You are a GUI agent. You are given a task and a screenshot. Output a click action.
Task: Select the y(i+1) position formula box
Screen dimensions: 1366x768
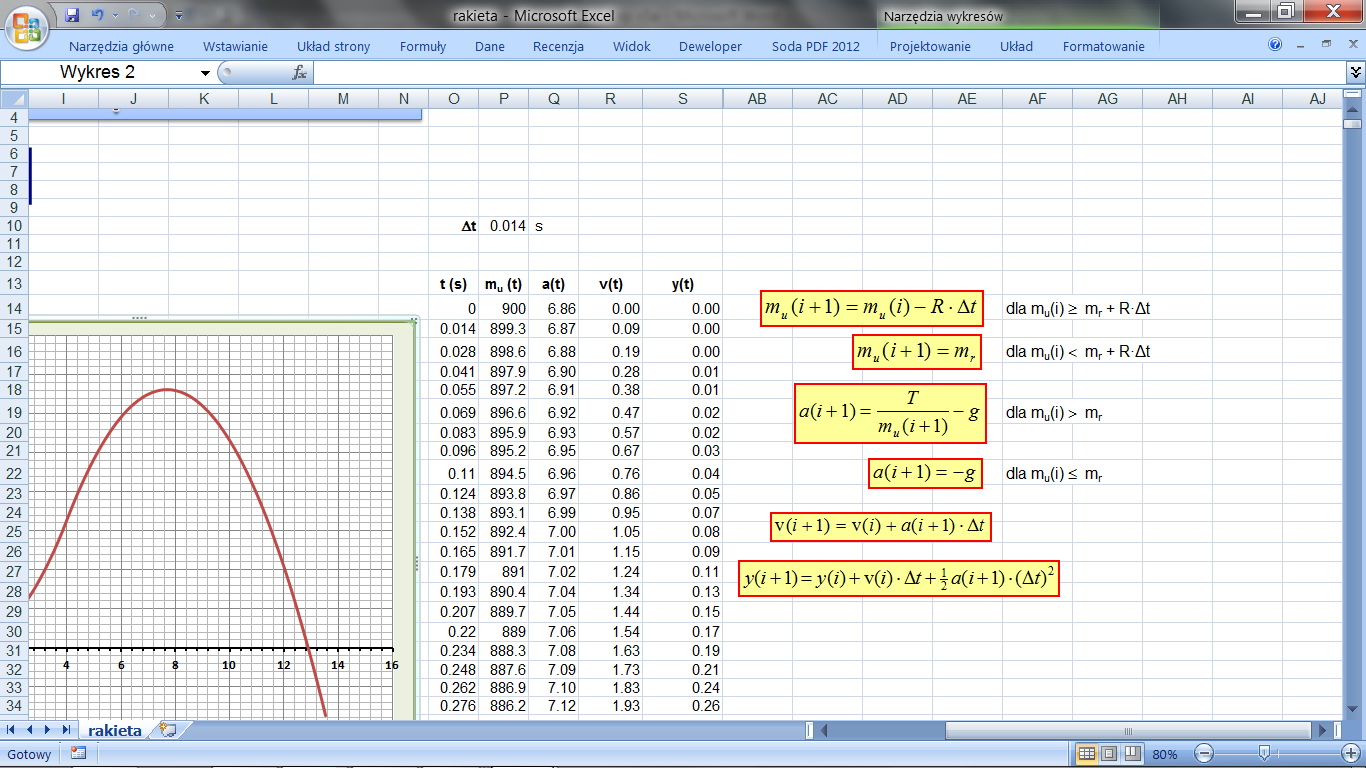(898, 578)
